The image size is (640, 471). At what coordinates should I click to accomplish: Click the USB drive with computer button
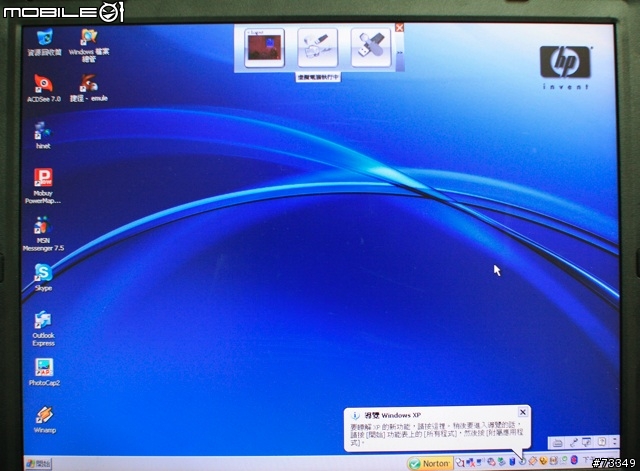click(318, 48)
